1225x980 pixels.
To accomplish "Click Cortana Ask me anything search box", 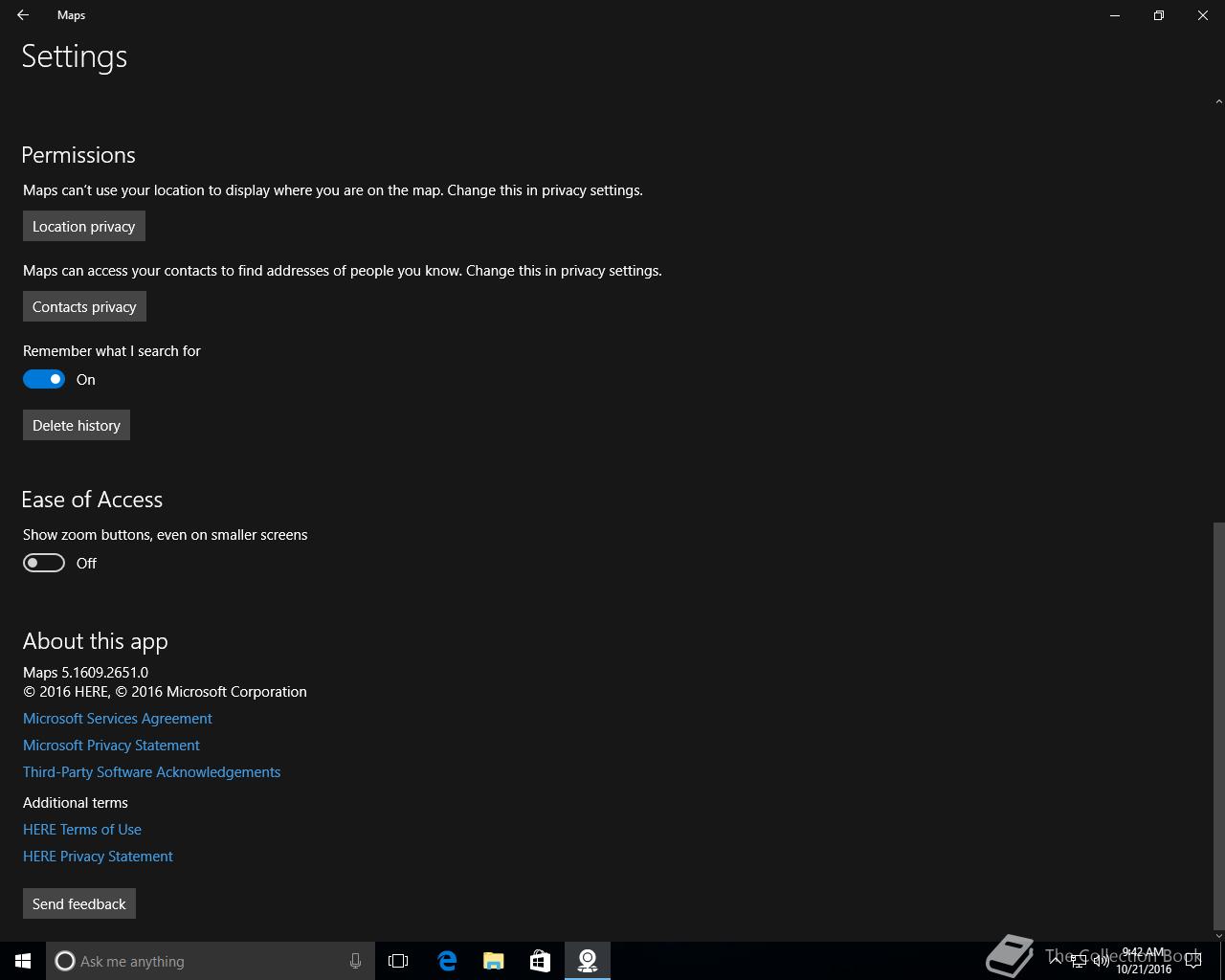I will [x=210, y=961].
